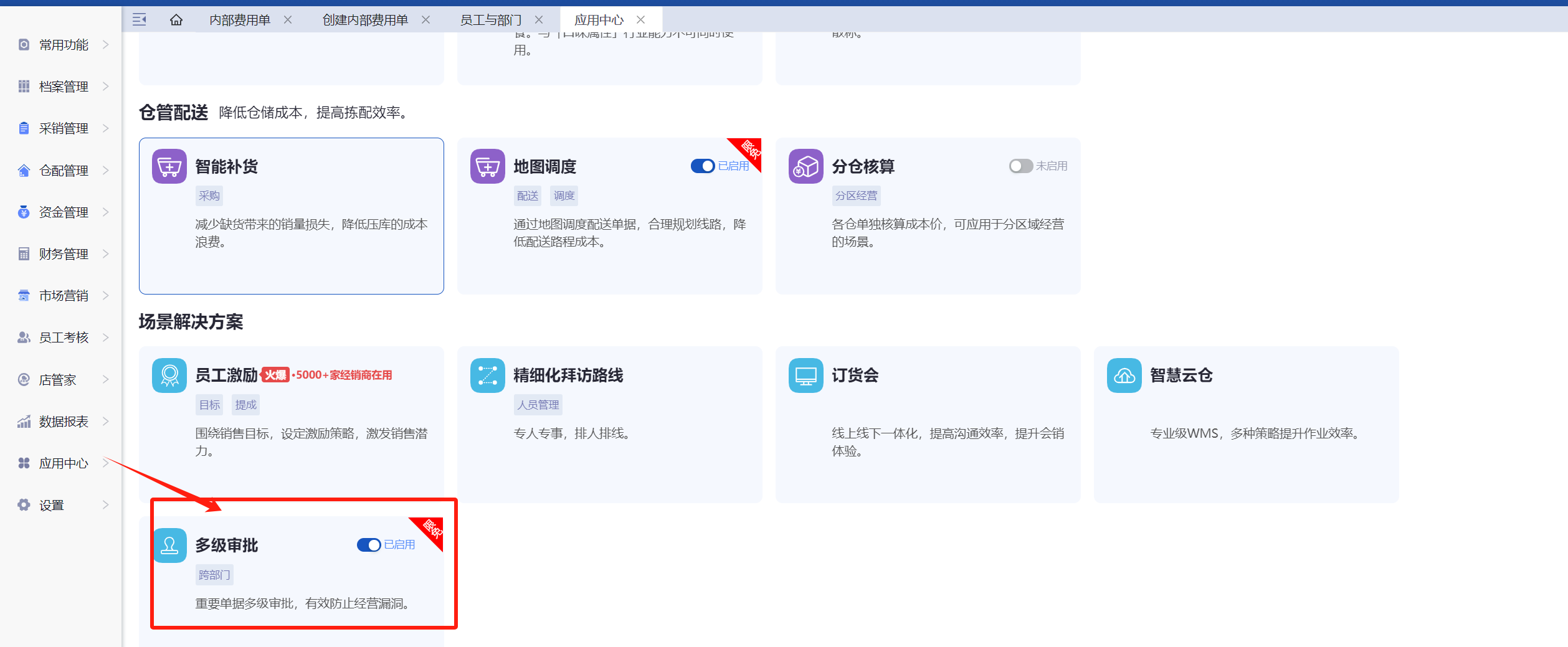Expand the 数据报表 sidebar menu
1568x647 pixels.
pos(63,422)
